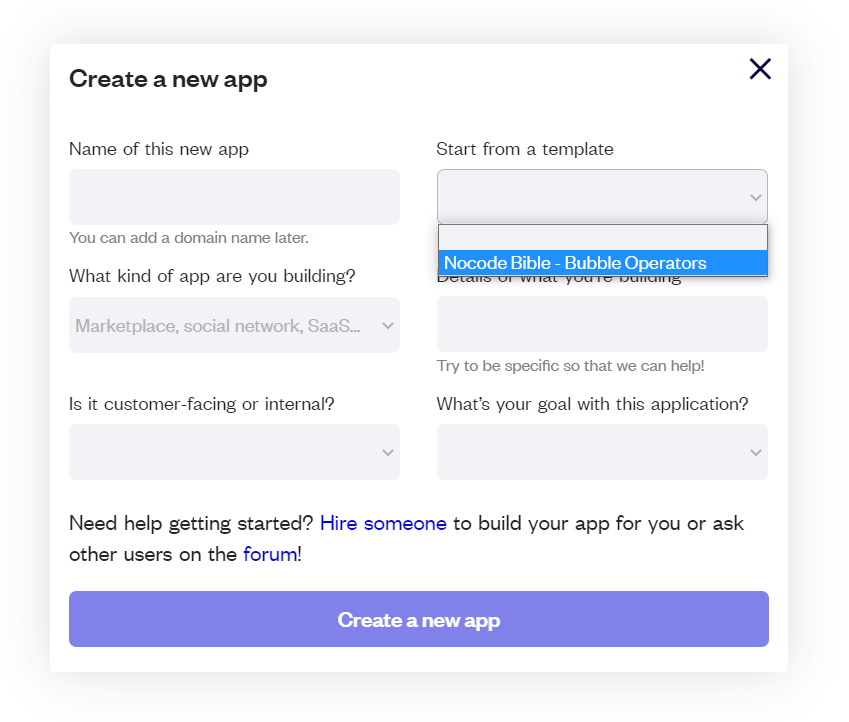Viewport: 849px width, 722px height.
Task: Open the goal with this application dropdown
Action: (602, 452)
